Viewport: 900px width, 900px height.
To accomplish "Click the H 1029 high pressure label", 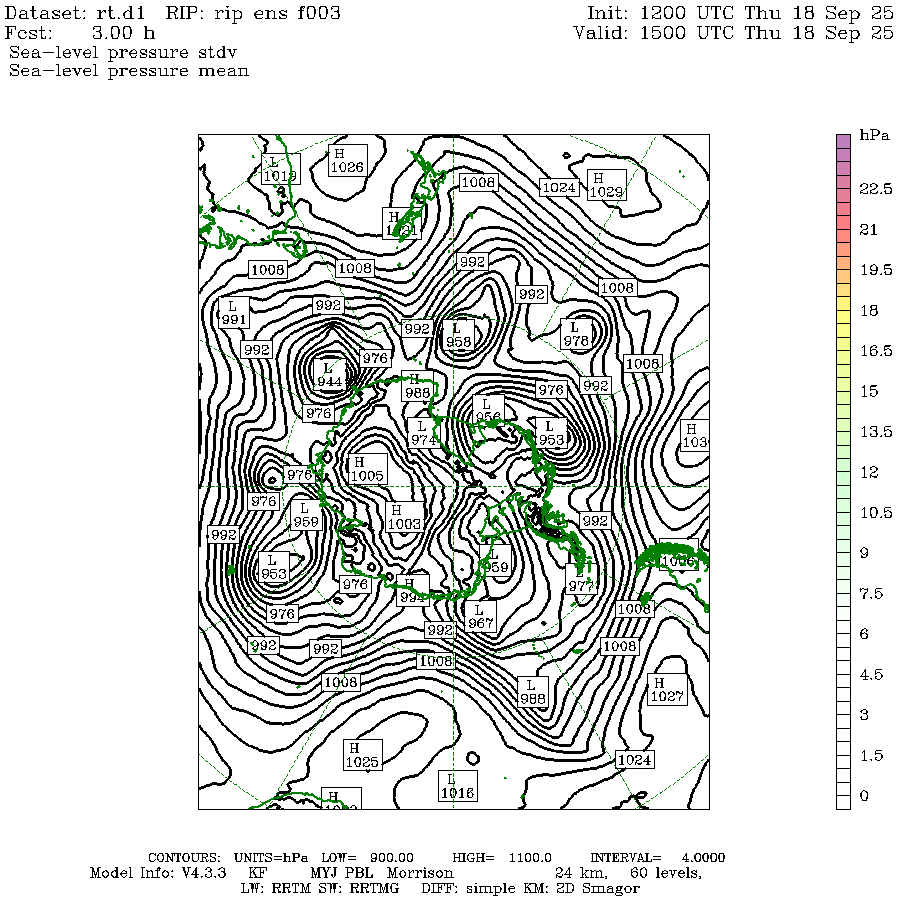I will pos(606,185).
